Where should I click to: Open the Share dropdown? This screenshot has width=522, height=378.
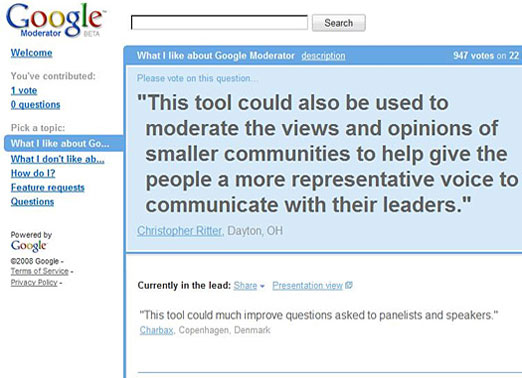(x=249, y=286)
